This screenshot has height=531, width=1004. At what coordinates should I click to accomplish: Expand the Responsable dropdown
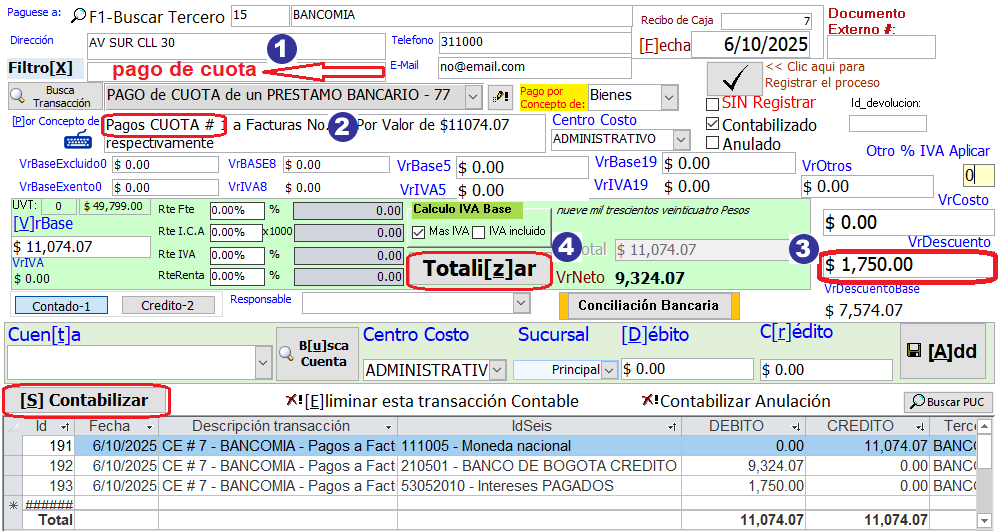[520, 302]
